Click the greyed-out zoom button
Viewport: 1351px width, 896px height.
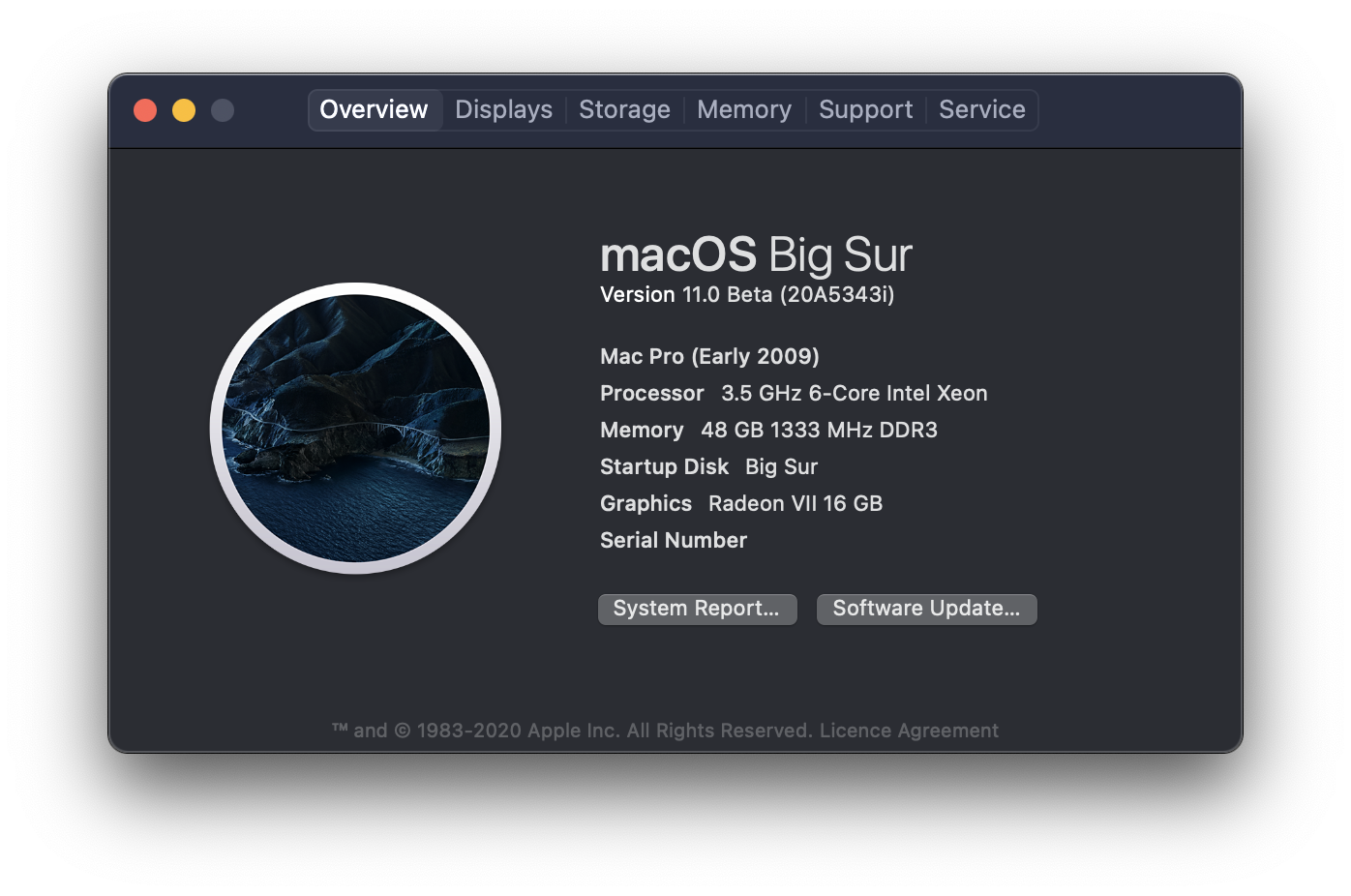click(x=223, y=110)
